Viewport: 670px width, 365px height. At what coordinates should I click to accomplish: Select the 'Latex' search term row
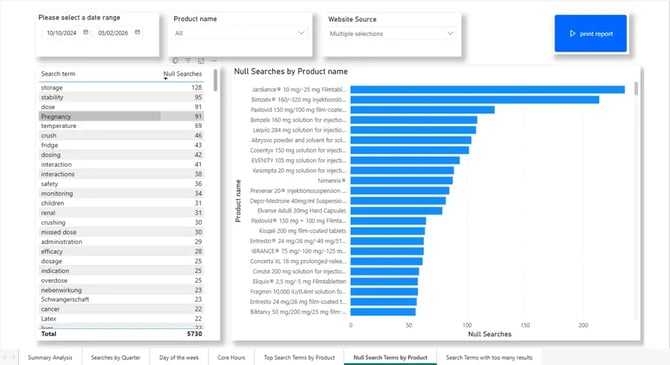click(121, 318)
